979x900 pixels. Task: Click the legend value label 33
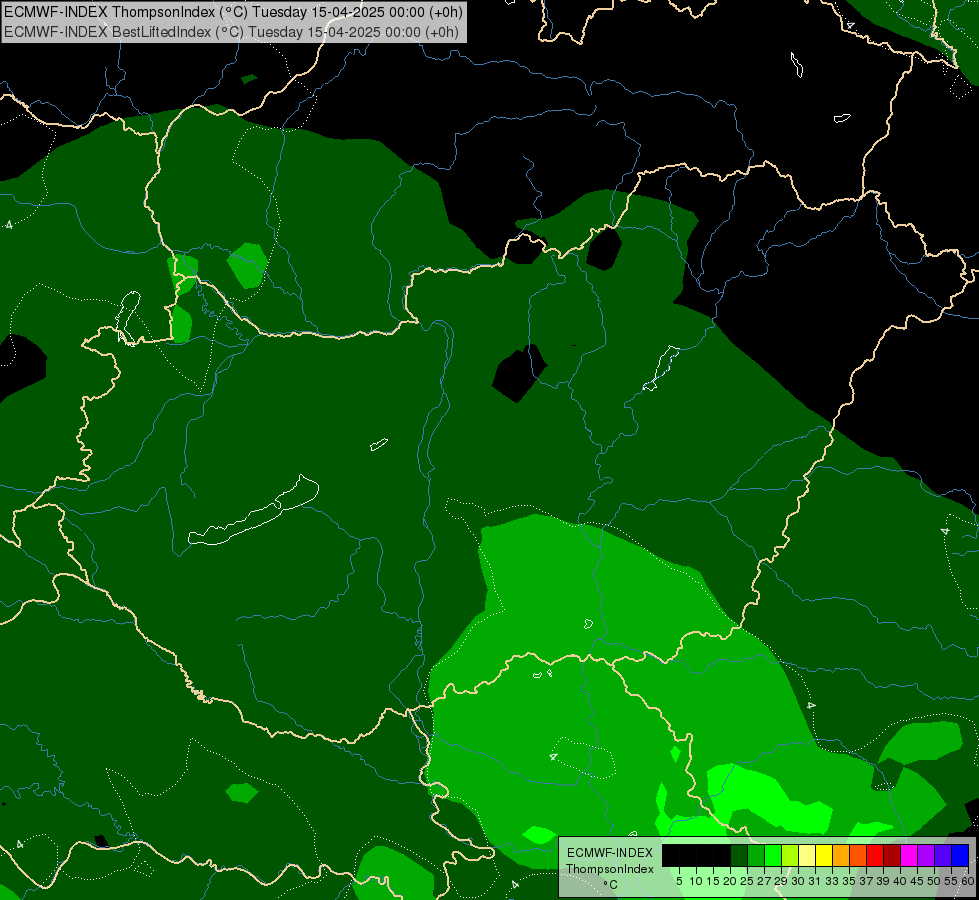point(832,881)
